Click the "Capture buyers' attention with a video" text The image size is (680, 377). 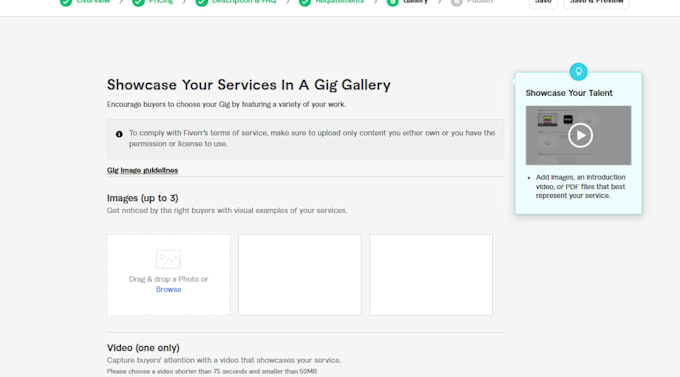(x=224, y=360)
